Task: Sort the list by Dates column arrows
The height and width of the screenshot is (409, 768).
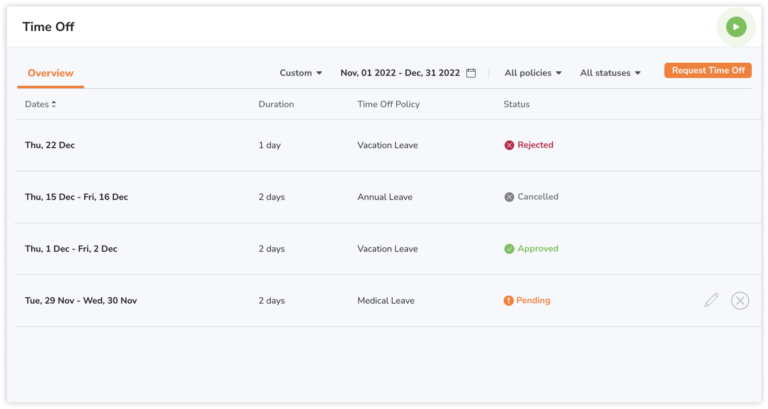Action: (53, 104)
